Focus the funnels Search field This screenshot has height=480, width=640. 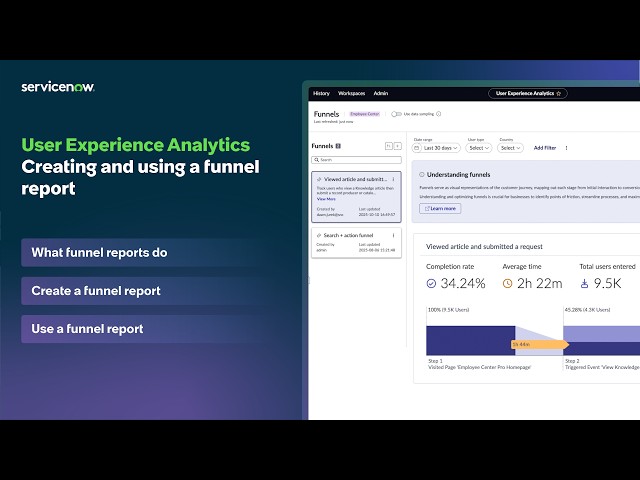tap(356, 160)
